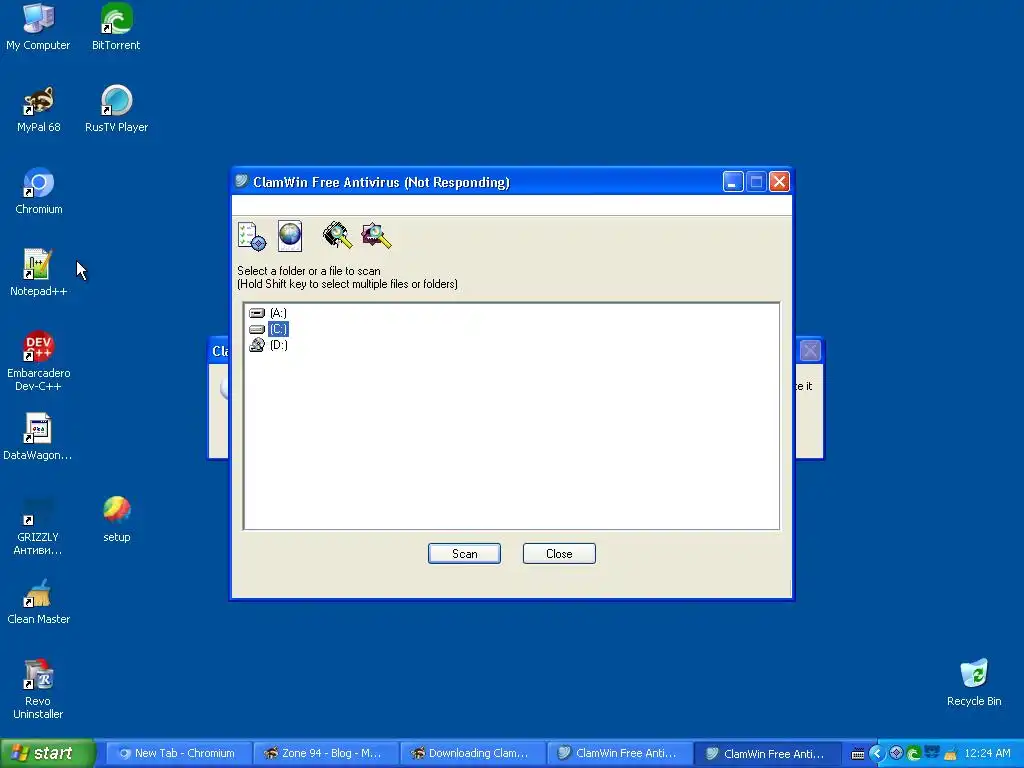Click the 12:24 AM taskbar clock
The width and height of the screenshot is (1024, 768).
coord(987,753)
